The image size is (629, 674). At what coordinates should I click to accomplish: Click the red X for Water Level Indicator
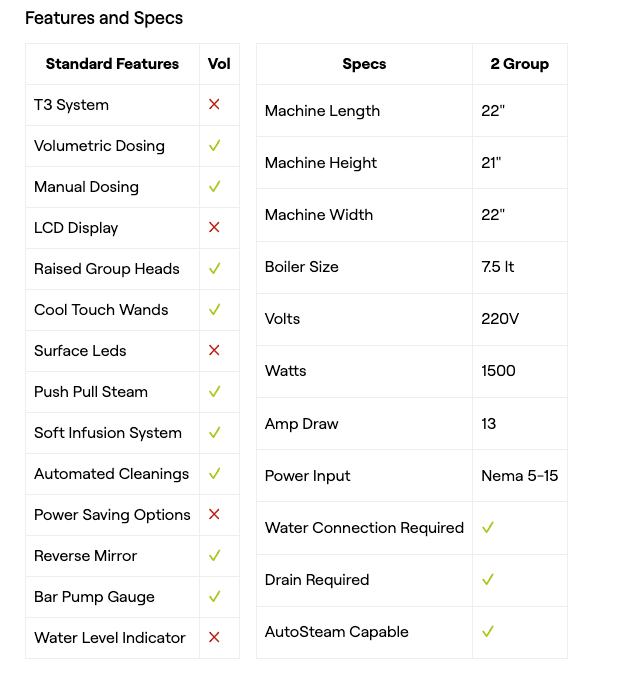(214, 637)
